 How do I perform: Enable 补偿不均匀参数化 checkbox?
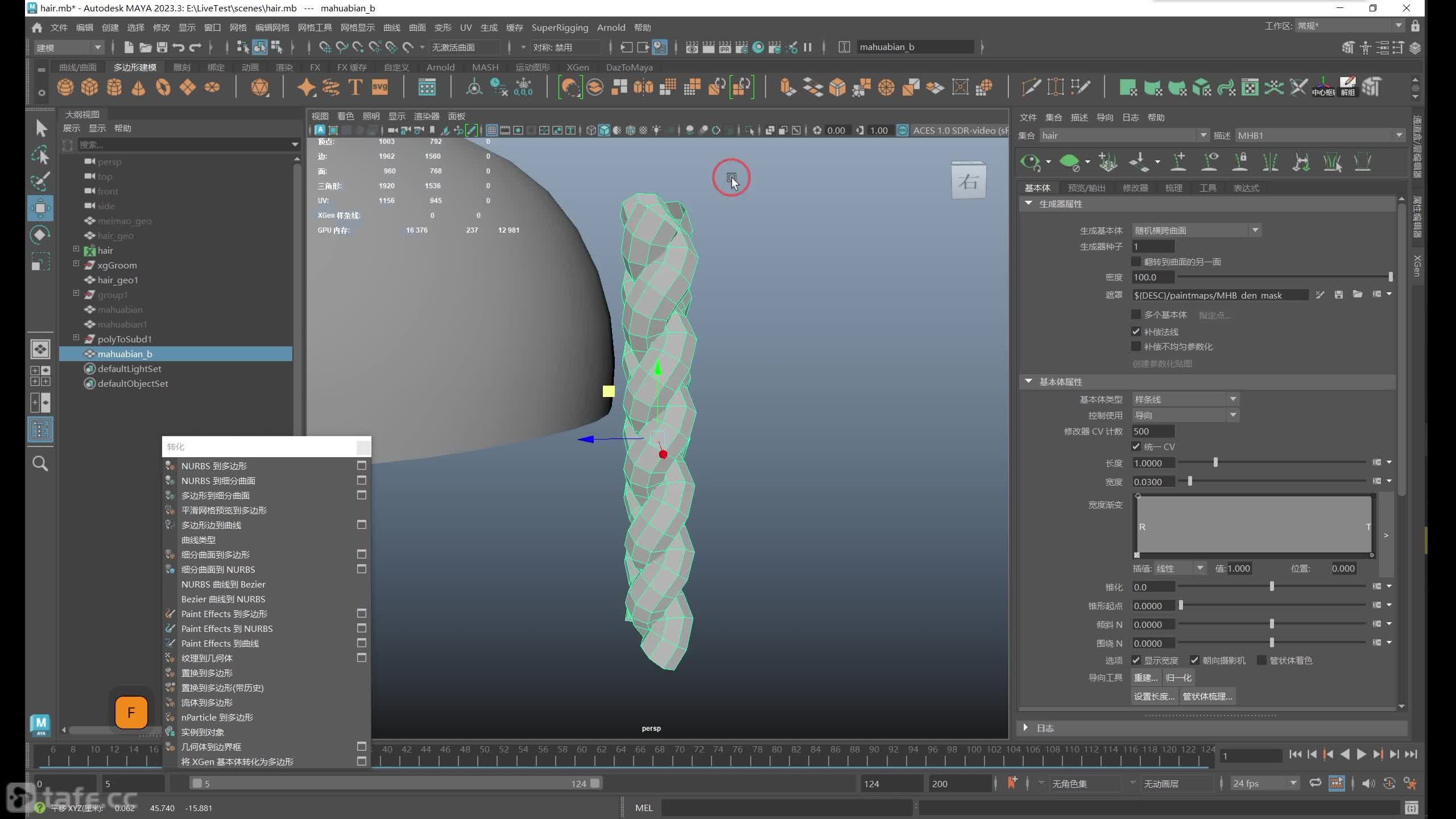coord(1136,346)
